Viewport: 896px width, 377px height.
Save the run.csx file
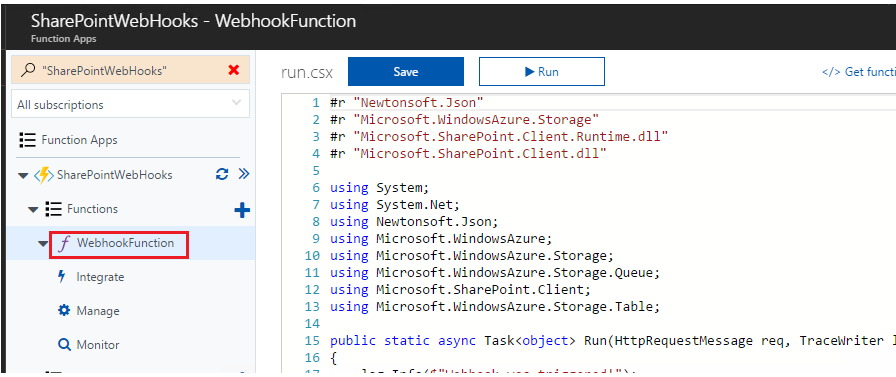coord(406,71)
